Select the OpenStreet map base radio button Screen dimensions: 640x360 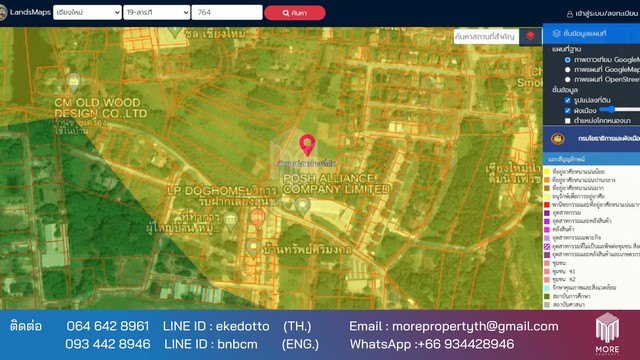[x=567, y=80]
